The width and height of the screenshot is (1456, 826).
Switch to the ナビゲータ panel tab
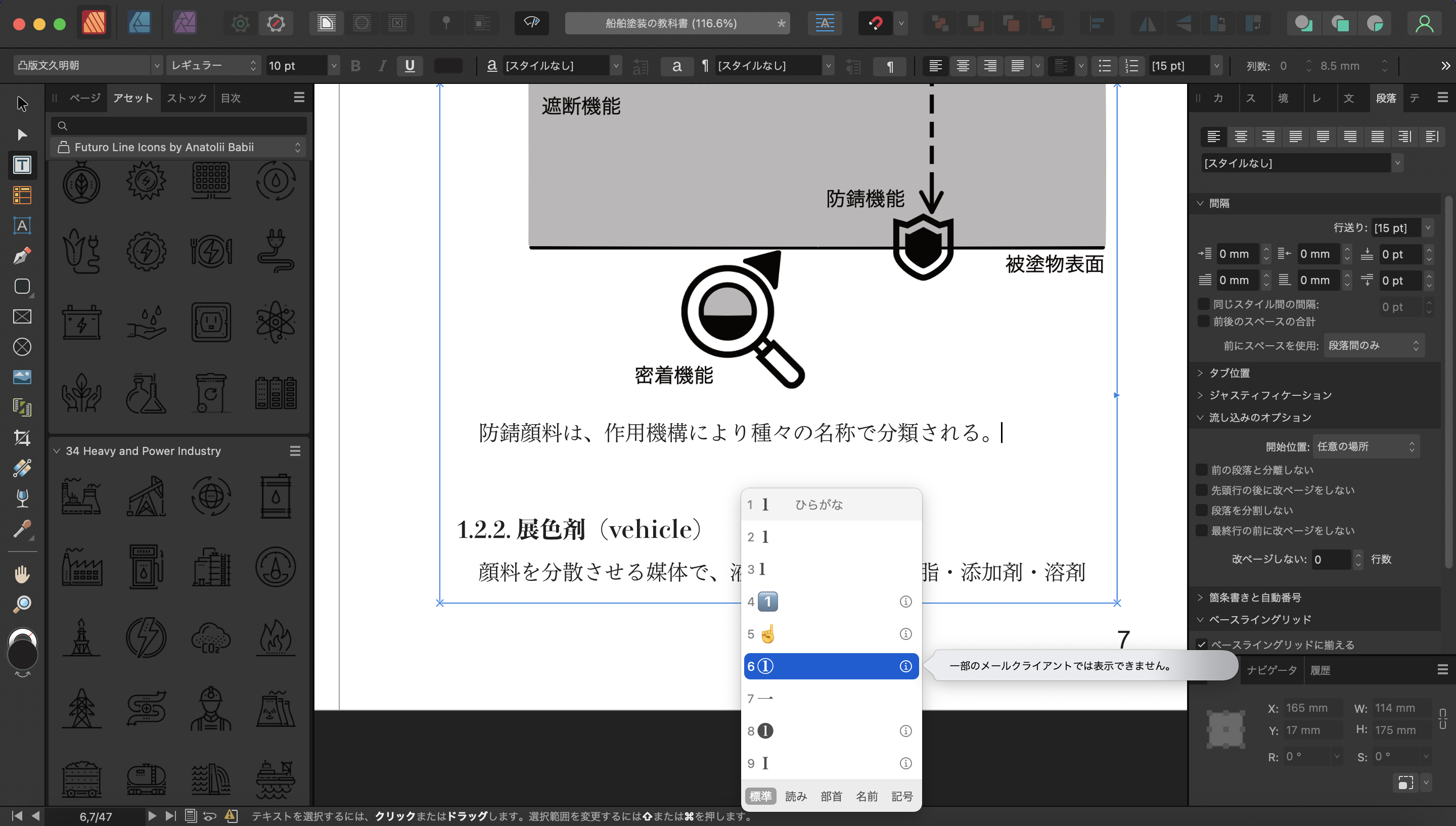[x=1271, y=670]
